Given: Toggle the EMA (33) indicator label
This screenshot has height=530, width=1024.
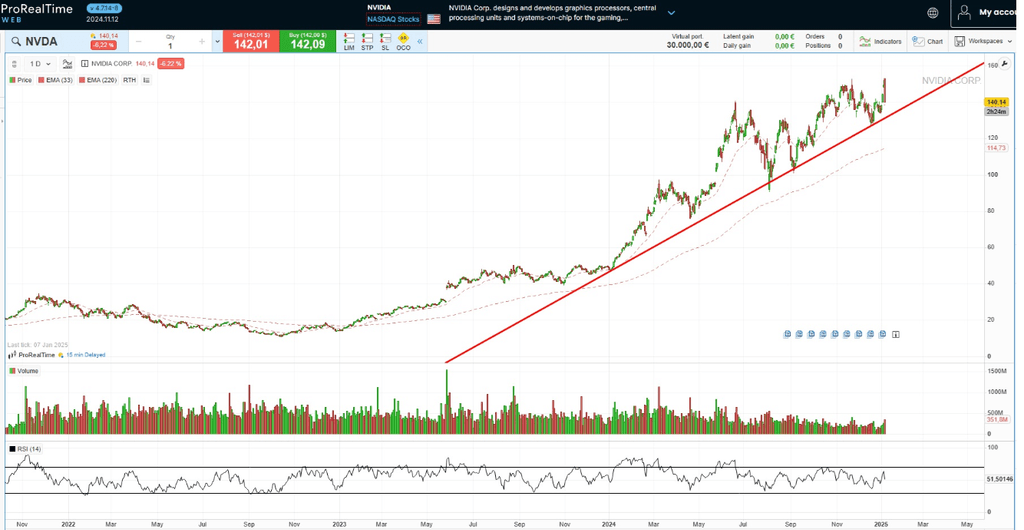Looking at the screenshot, I should point(56,80).
